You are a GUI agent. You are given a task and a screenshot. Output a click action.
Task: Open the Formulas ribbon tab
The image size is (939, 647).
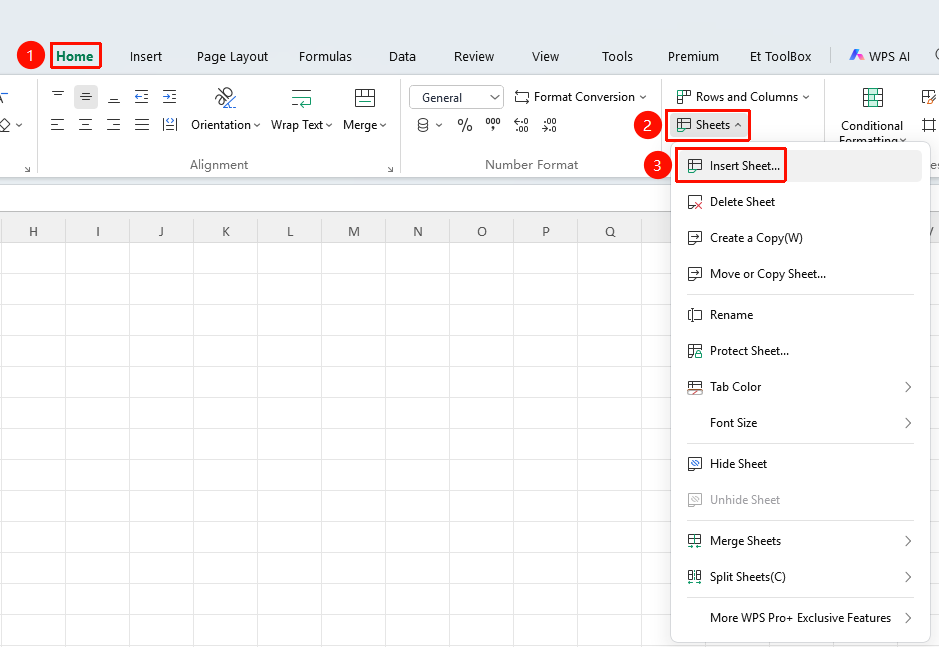click(x=325, y=56)
